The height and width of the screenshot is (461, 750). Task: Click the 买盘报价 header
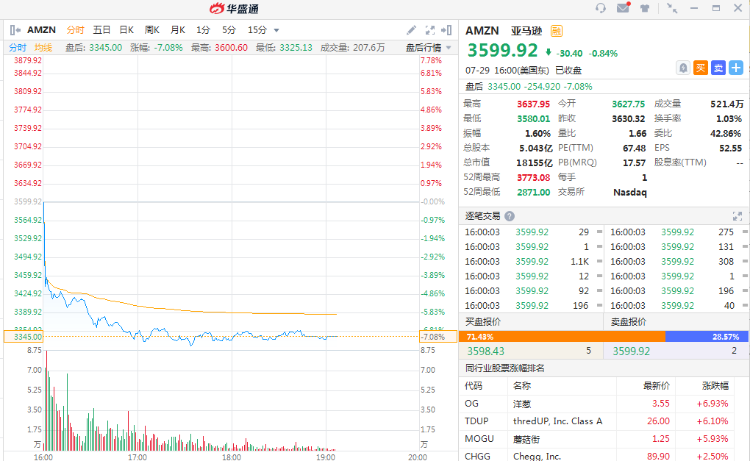pyautogui.click(x=483, y=322)
